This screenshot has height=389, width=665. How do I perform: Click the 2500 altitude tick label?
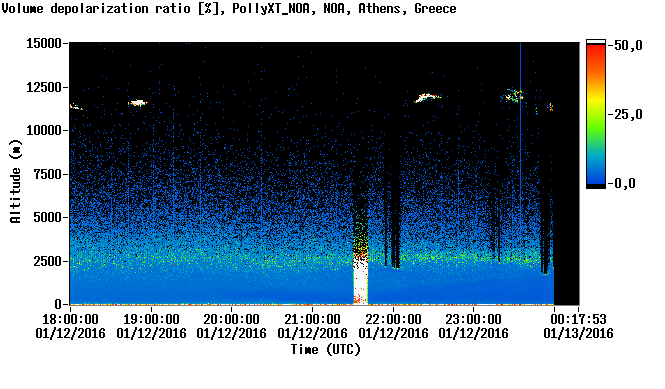pos(47,261)
